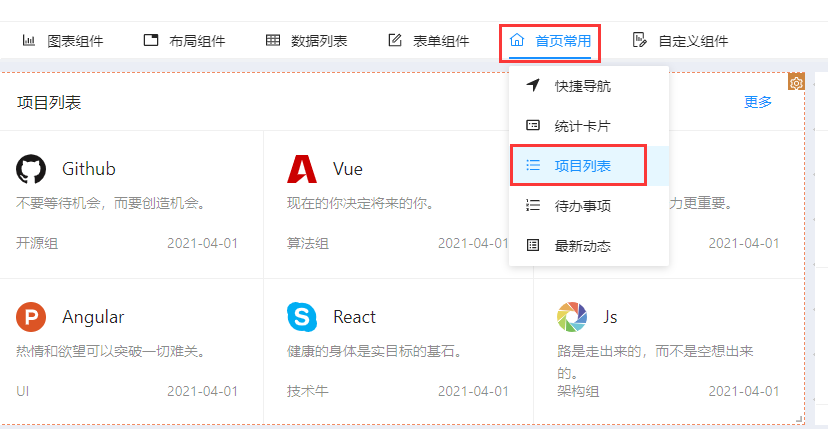Click the red Vue project logo
Viewport: 828px width, 429px height.
tap(302, 169)
